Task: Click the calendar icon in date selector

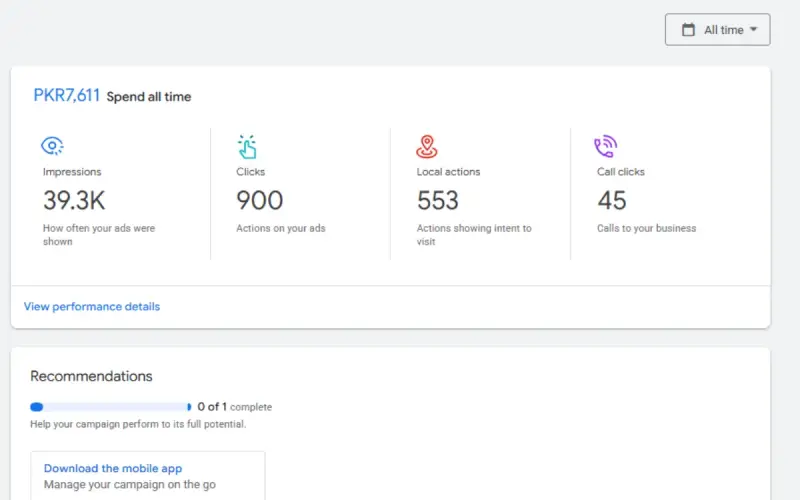Action: [688, 30]
